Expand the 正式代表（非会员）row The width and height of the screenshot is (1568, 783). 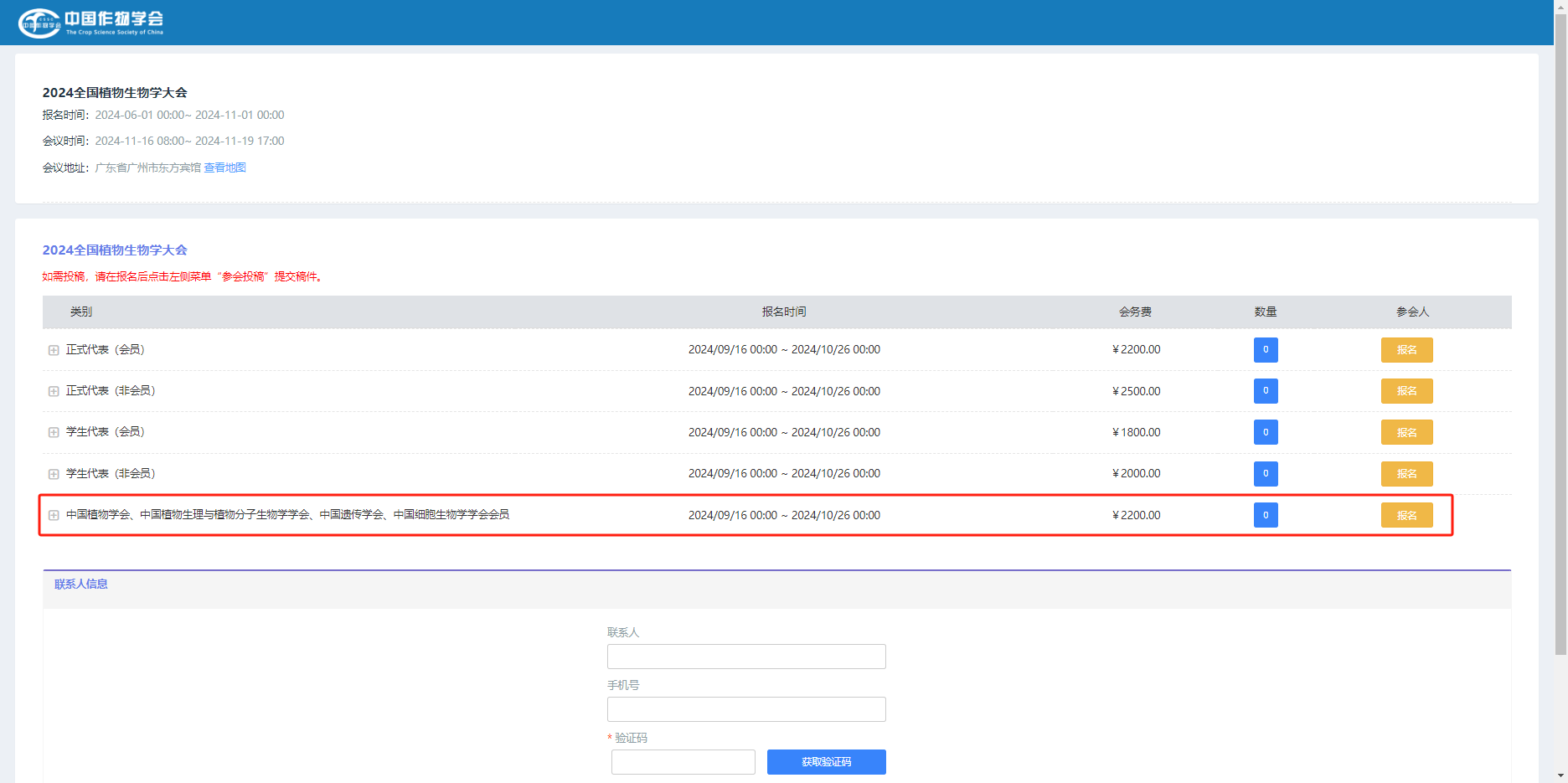pyautogui.click(x=54, y=391)
